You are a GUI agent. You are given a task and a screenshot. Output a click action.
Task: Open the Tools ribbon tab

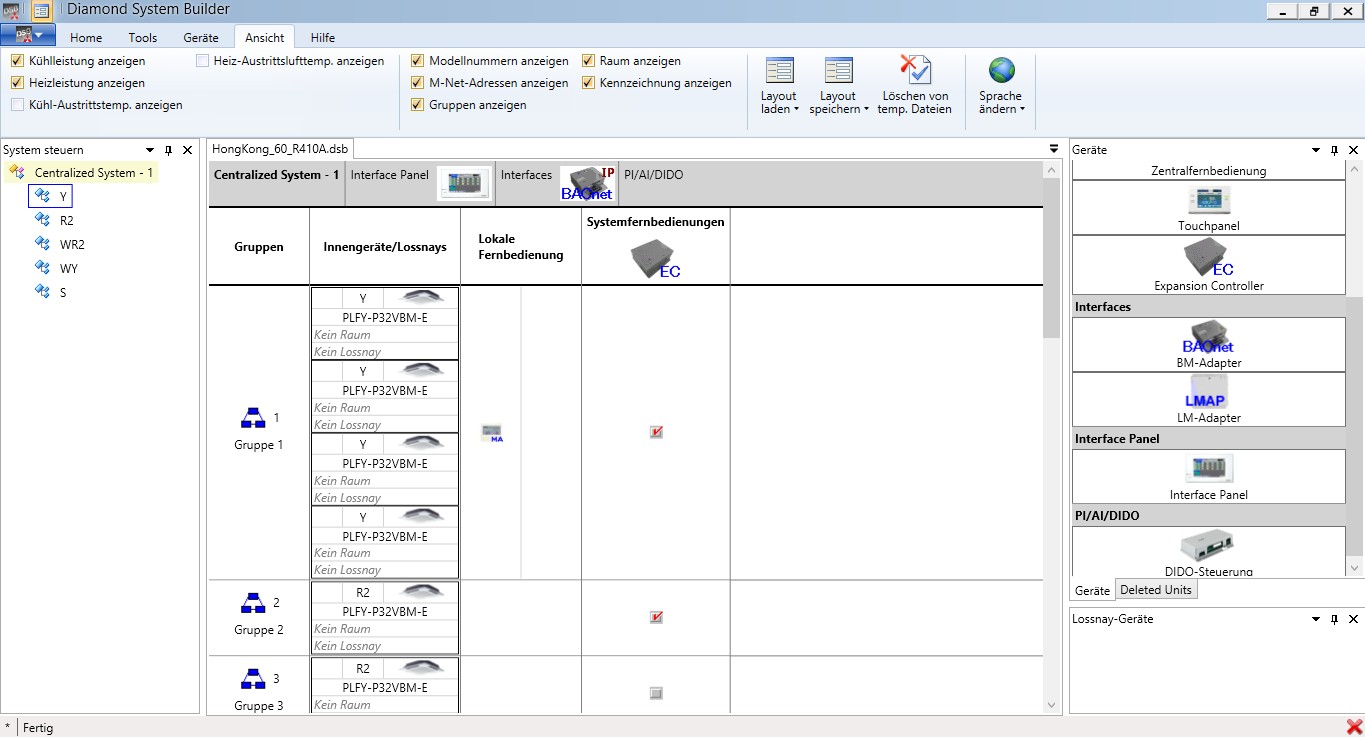(142, 37)
